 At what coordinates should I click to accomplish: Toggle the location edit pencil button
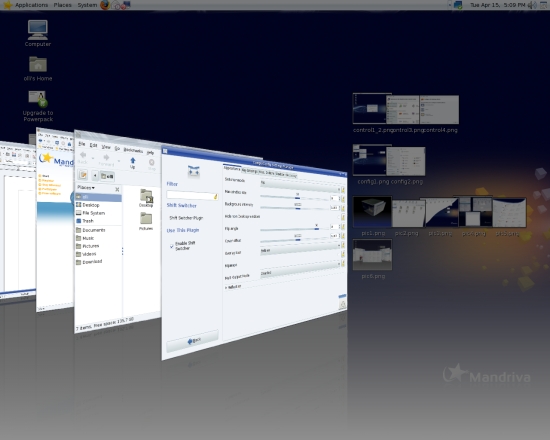[83, 174]
